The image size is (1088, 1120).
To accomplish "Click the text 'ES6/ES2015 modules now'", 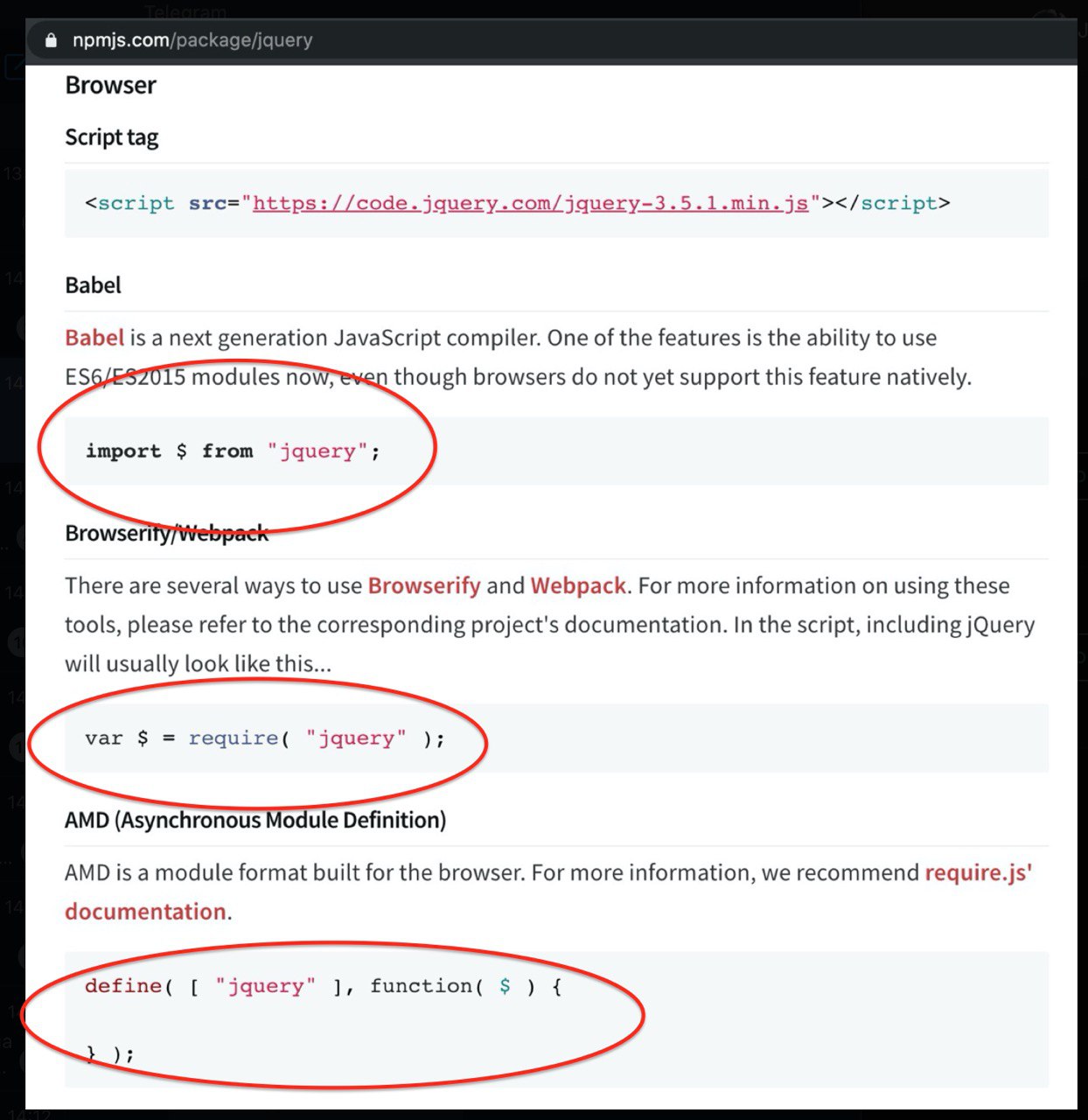I will pos(198,377).
